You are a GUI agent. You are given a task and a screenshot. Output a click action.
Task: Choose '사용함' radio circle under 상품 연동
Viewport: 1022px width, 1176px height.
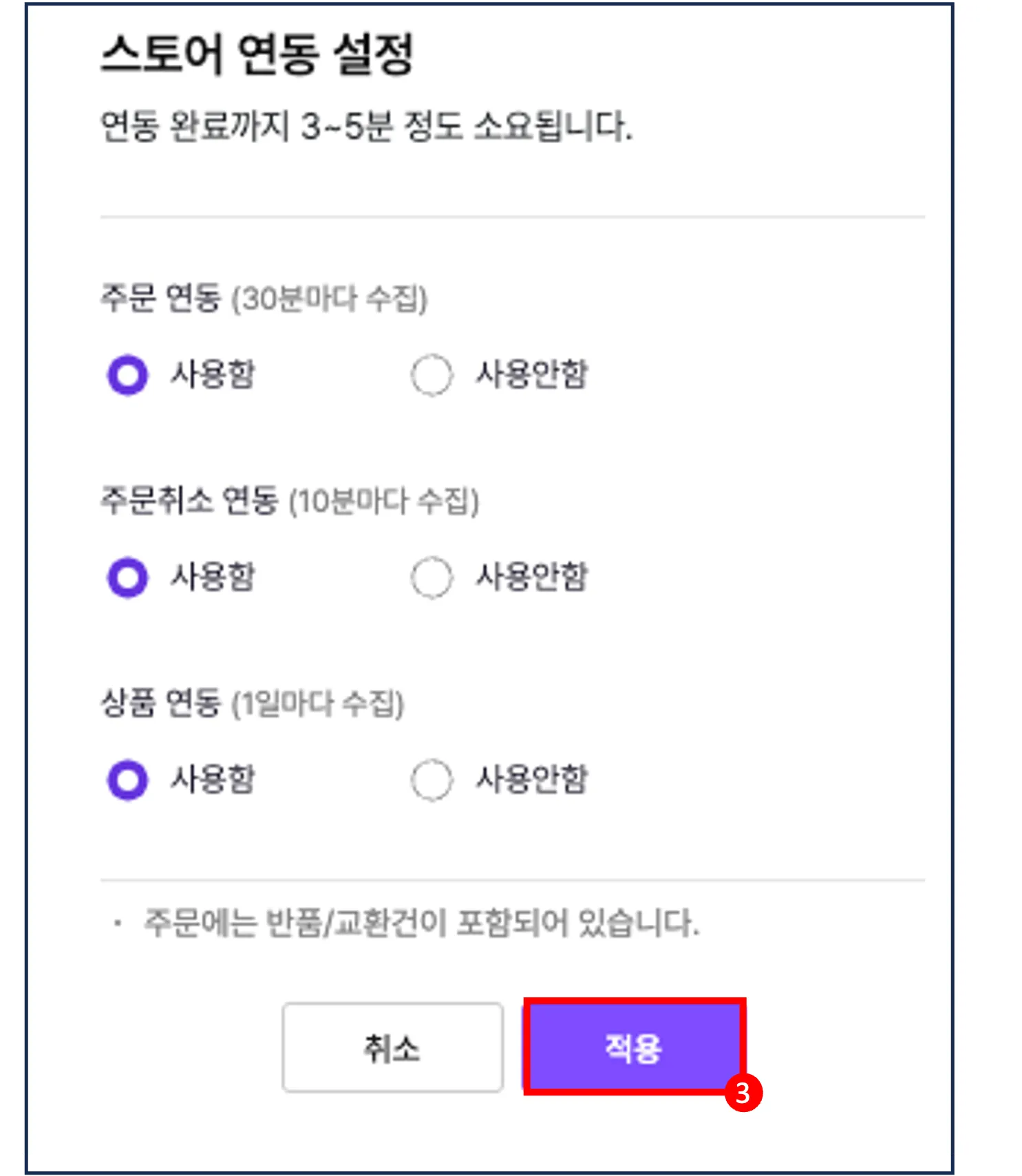tap(128, 780)
